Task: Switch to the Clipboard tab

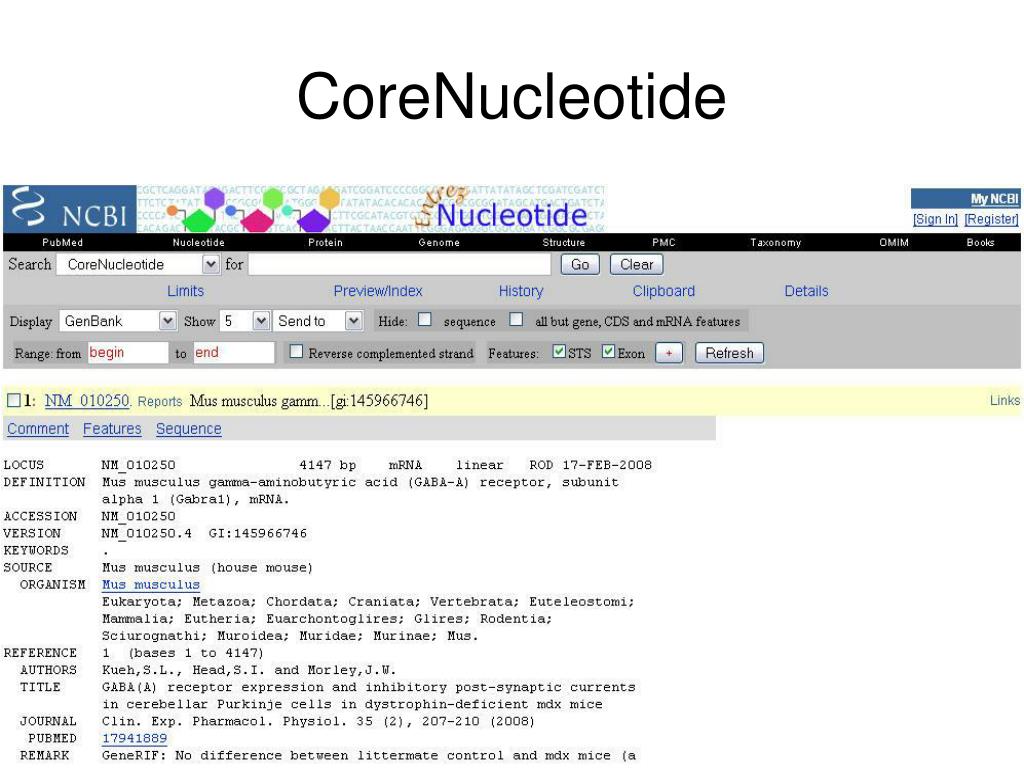Action: pos(664,291)
